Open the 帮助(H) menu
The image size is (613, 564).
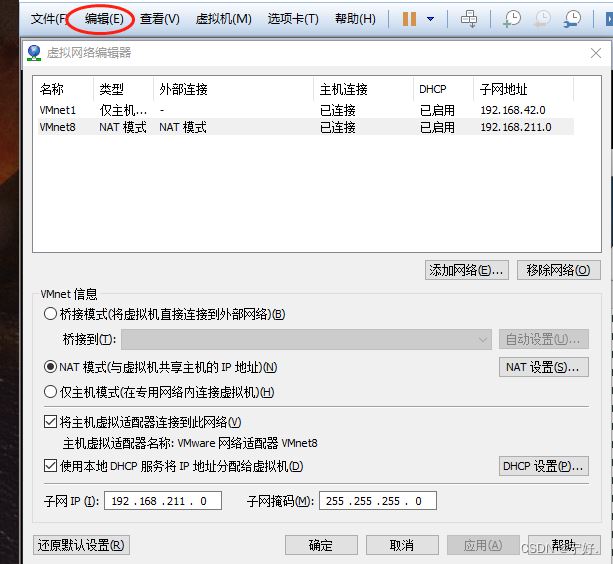click(355, 18)
